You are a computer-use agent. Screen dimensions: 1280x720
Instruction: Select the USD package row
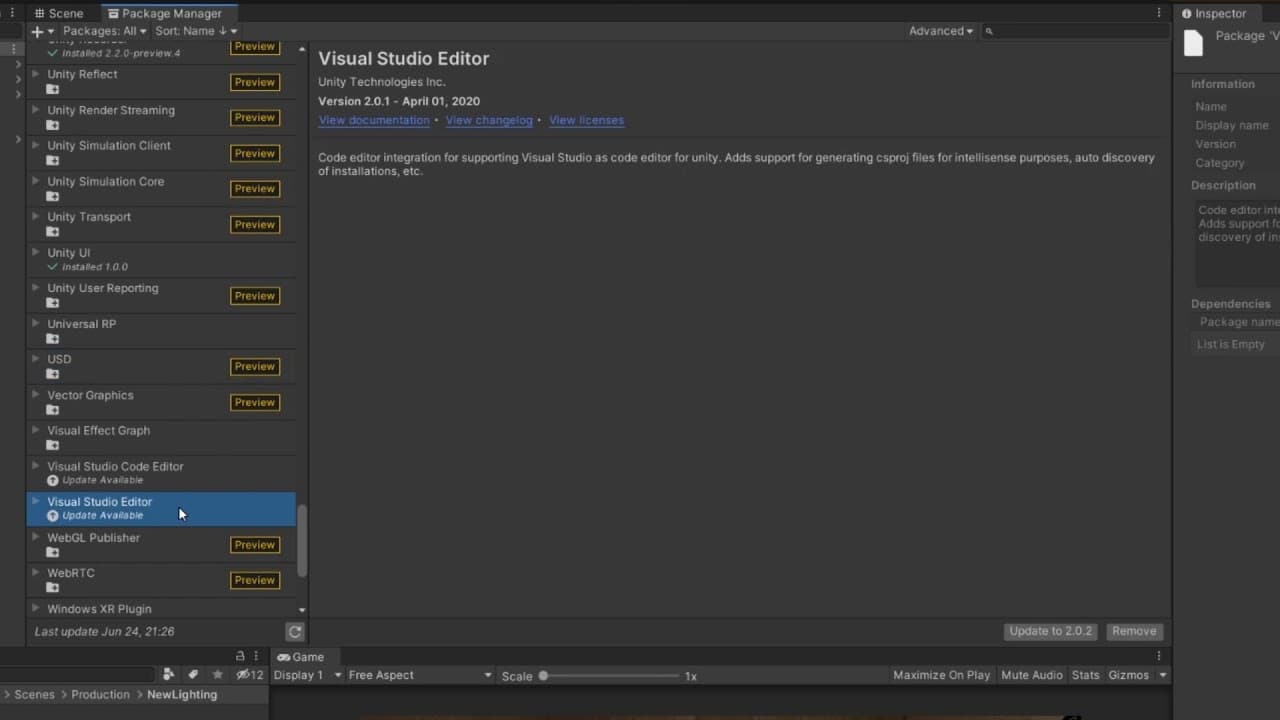(x=161, y=367)
